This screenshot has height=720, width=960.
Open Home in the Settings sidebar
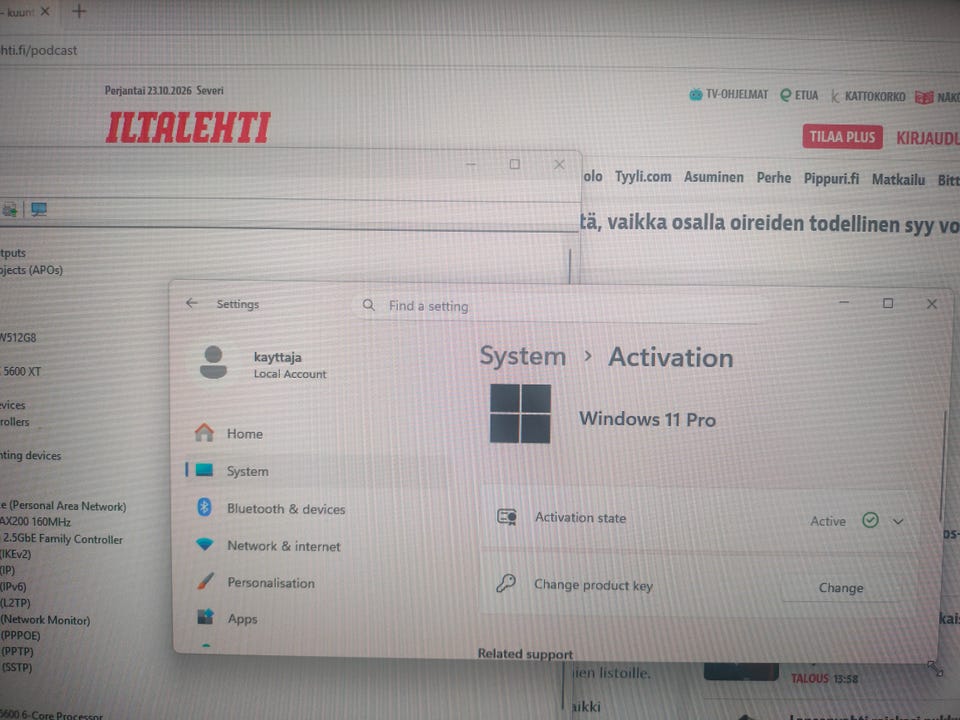pyautogui.click(x=245, y=433)
